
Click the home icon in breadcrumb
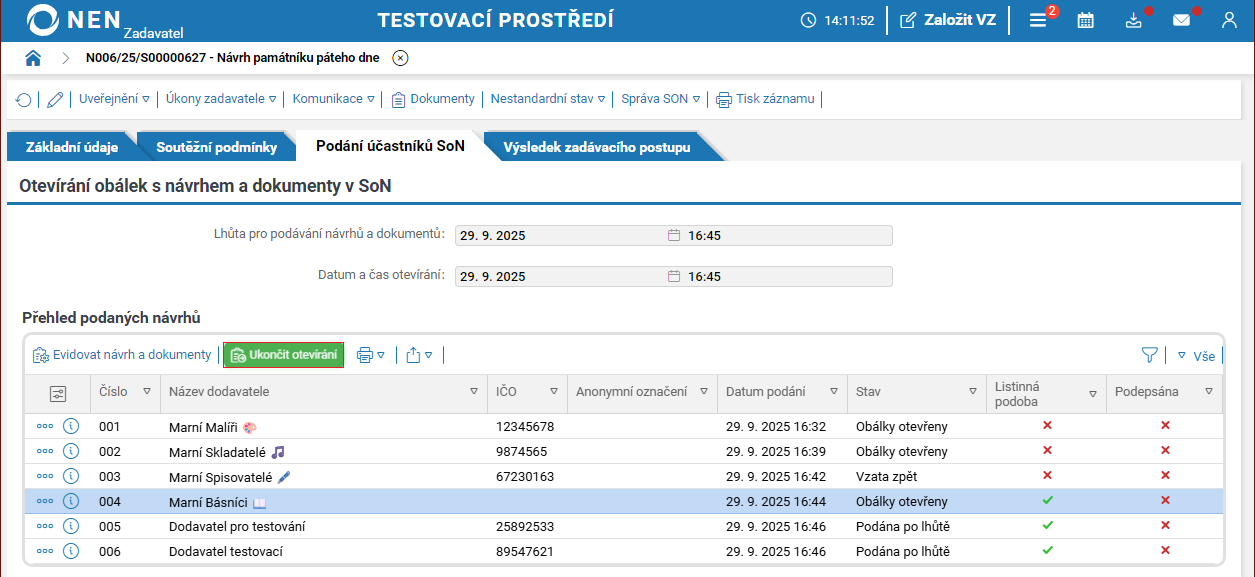(33, 58)
